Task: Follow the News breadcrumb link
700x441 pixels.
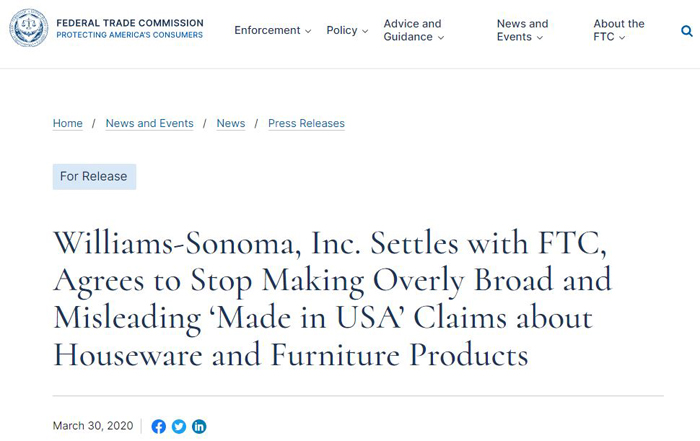Action: (231, 123)
